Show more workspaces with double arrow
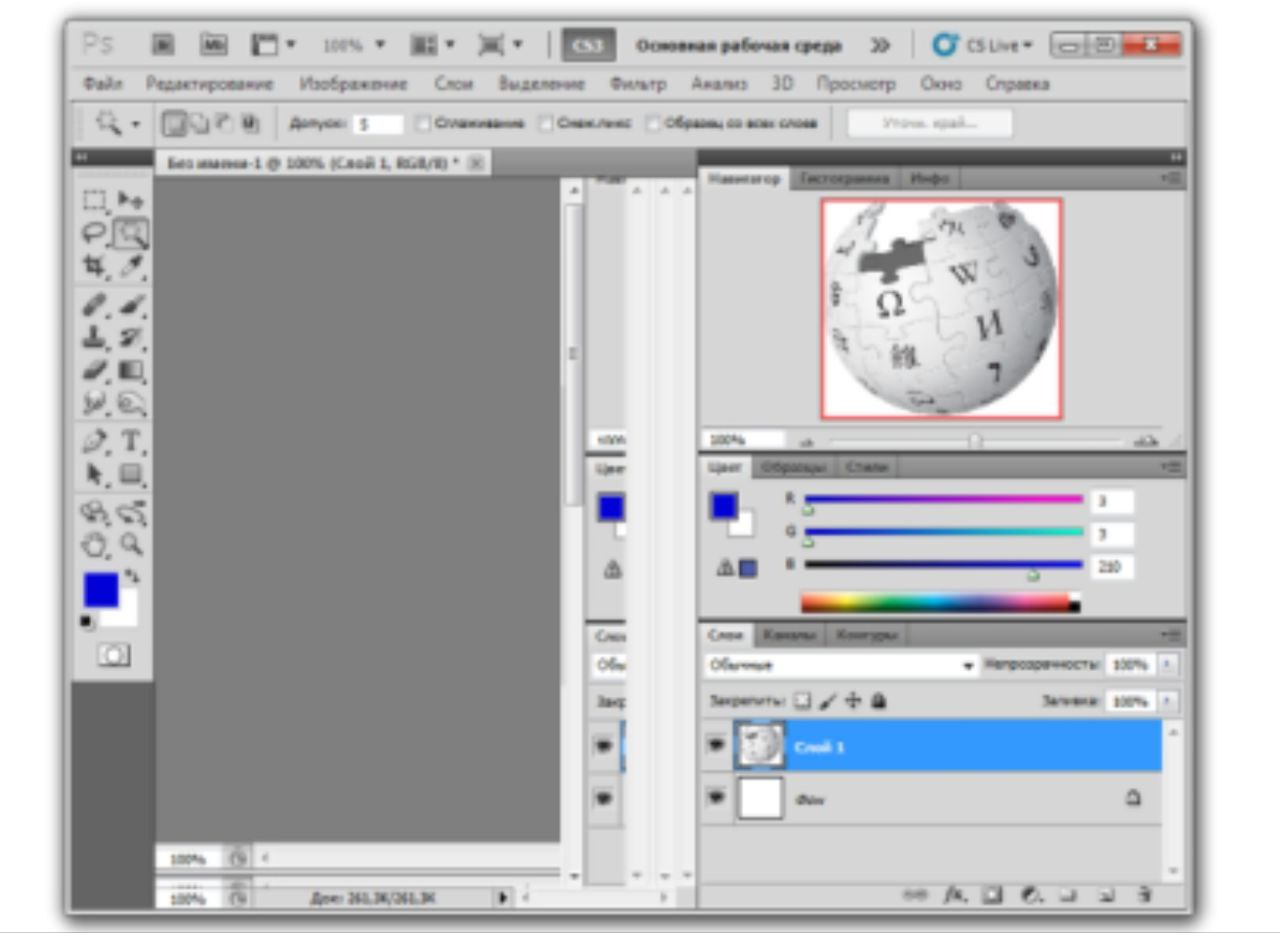The image size is (1280, 933). click(880, 46)
